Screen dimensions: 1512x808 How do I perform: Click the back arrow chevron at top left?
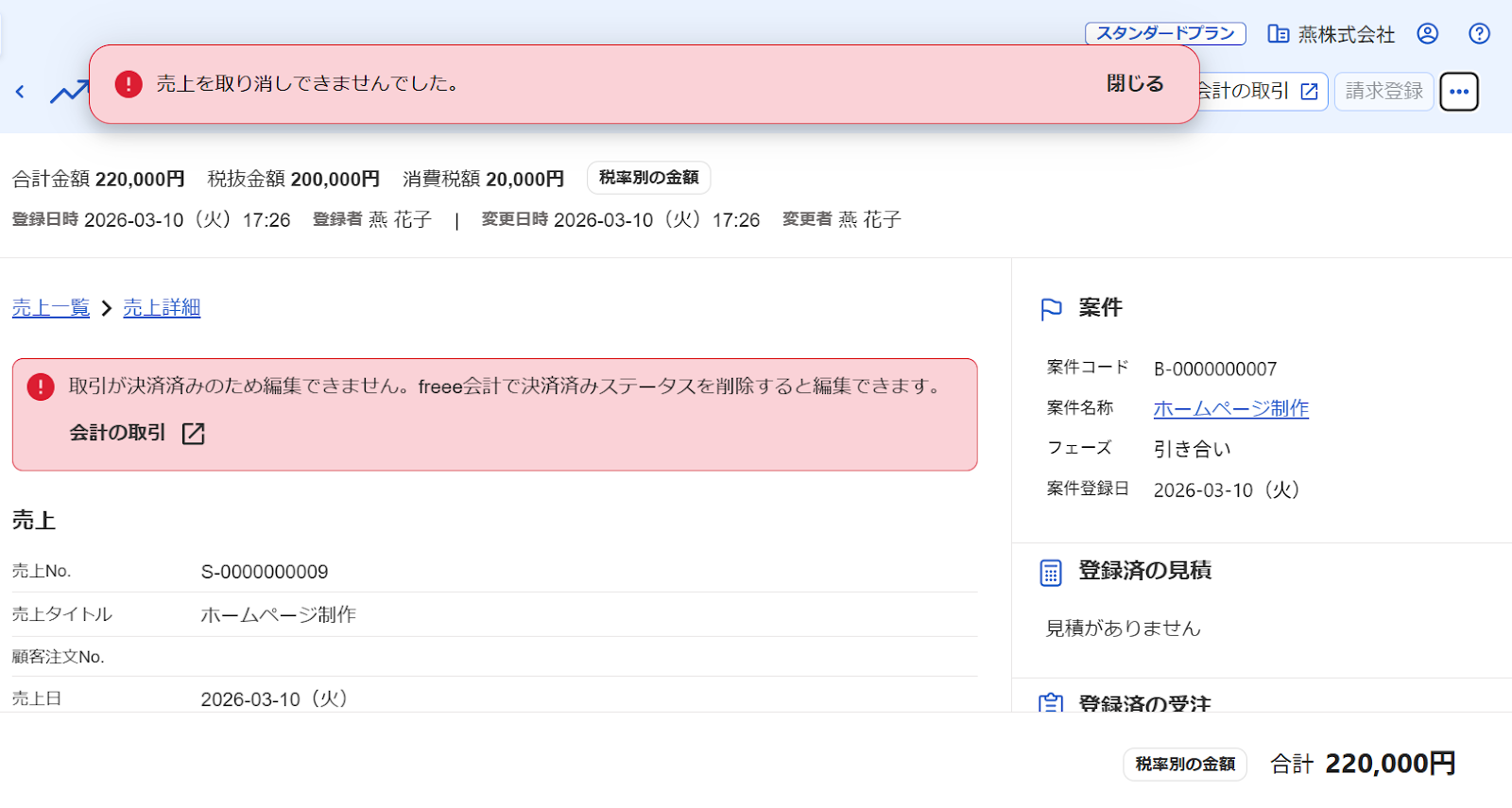tap(20, 92)
